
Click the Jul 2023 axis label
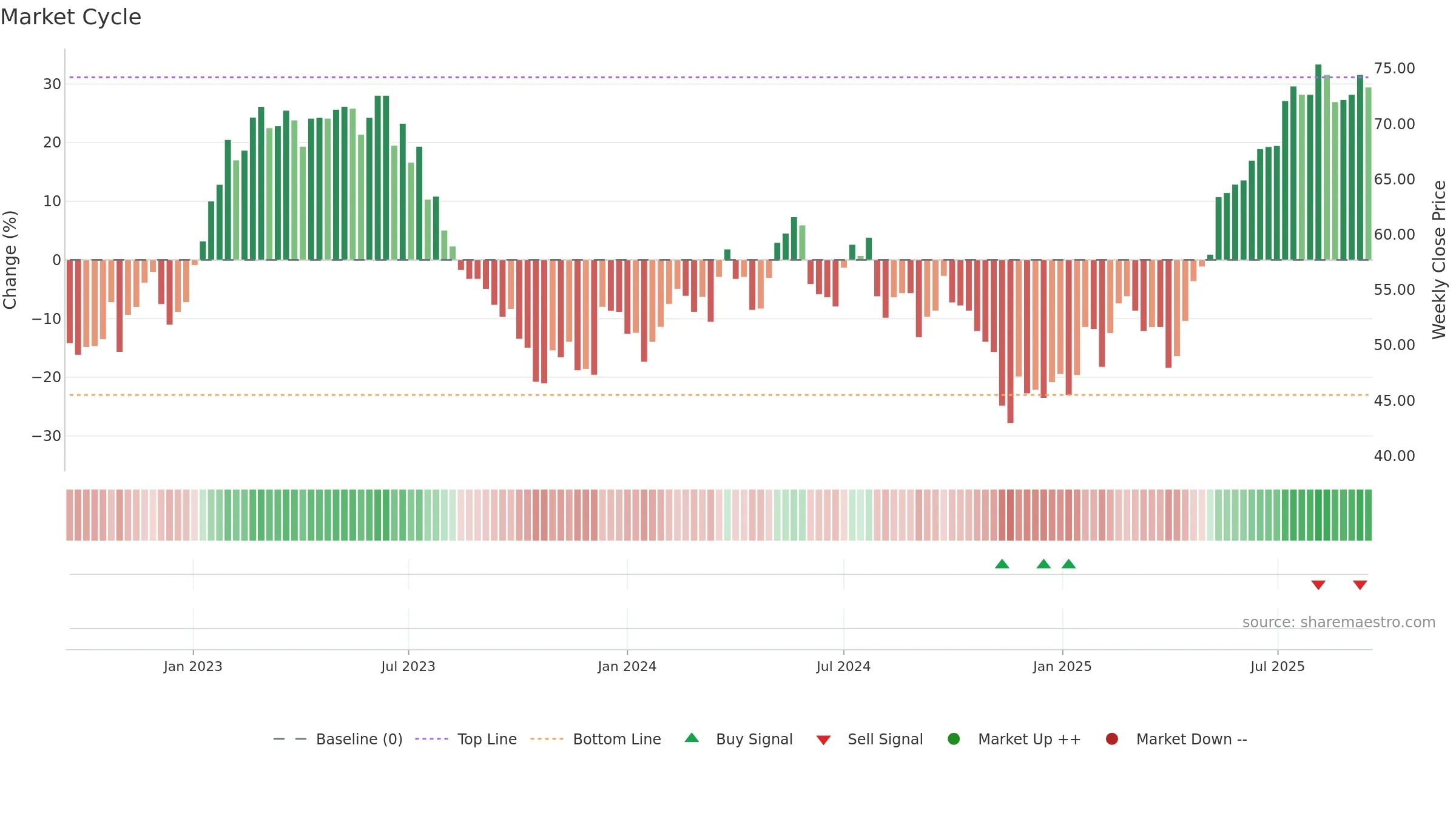tap(408, 666)
